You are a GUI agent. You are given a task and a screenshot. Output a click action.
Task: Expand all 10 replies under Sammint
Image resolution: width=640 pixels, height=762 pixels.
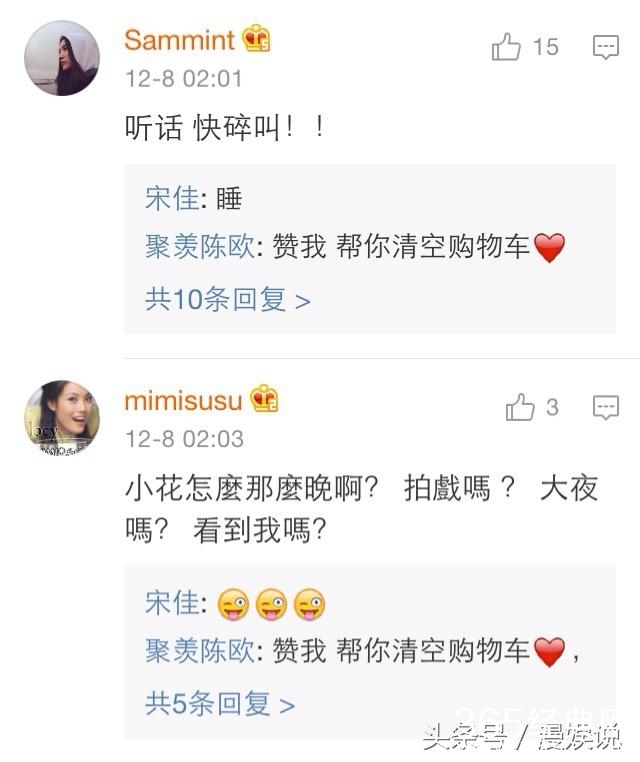(228, 299)
